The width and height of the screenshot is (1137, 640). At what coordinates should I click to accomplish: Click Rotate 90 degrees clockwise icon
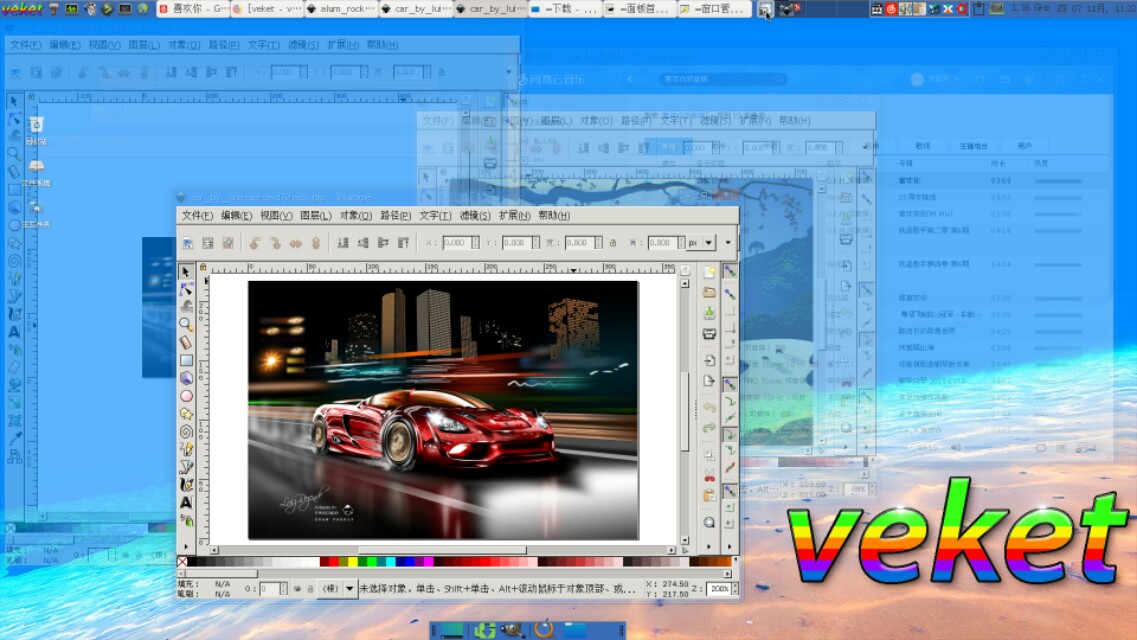(x=275, y=243)
